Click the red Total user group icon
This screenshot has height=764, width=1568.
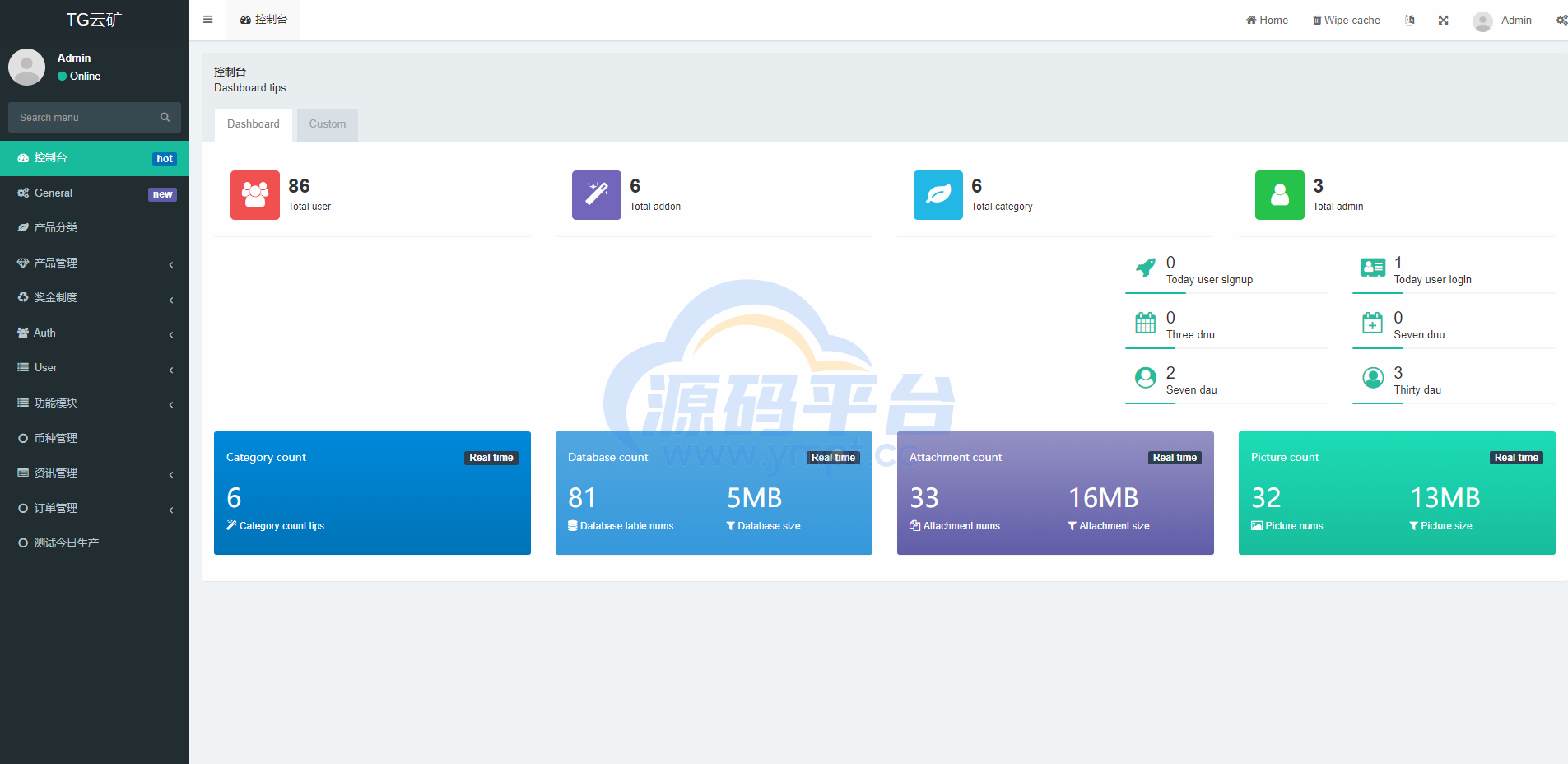pyautogui.click(x=255, y=195)
